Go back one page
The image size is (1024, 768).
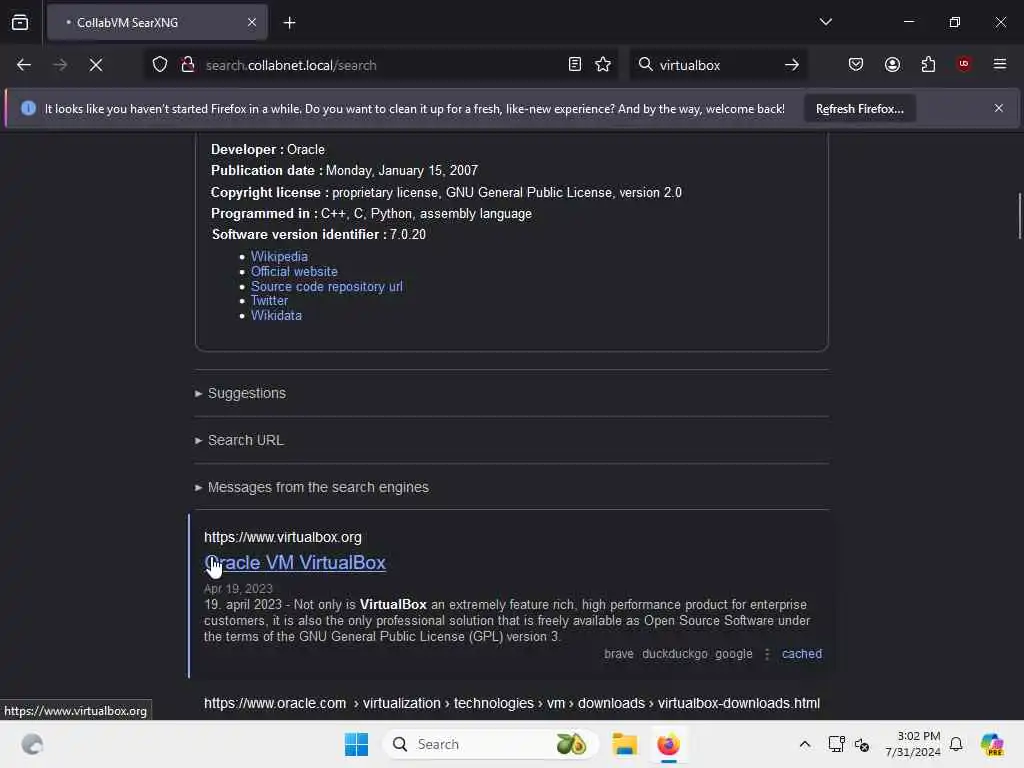[24, 65]
